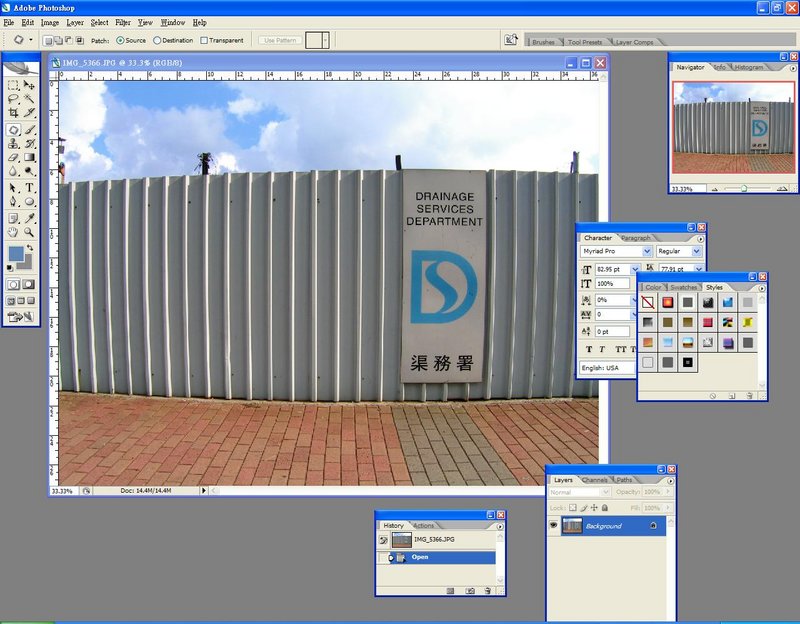Viewport: 800px width, 624px height.
Task: Select the Eyedropper tool
Action: click(x=29, y=218)
